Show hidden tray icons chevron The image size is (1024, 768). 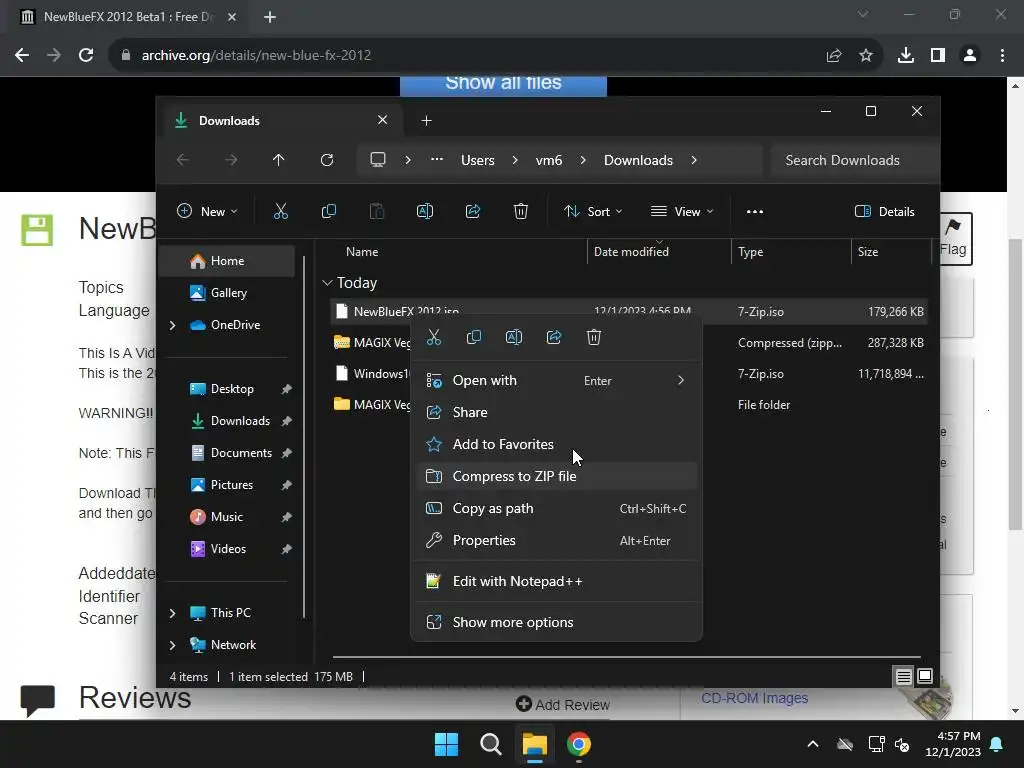coord(813,744)
